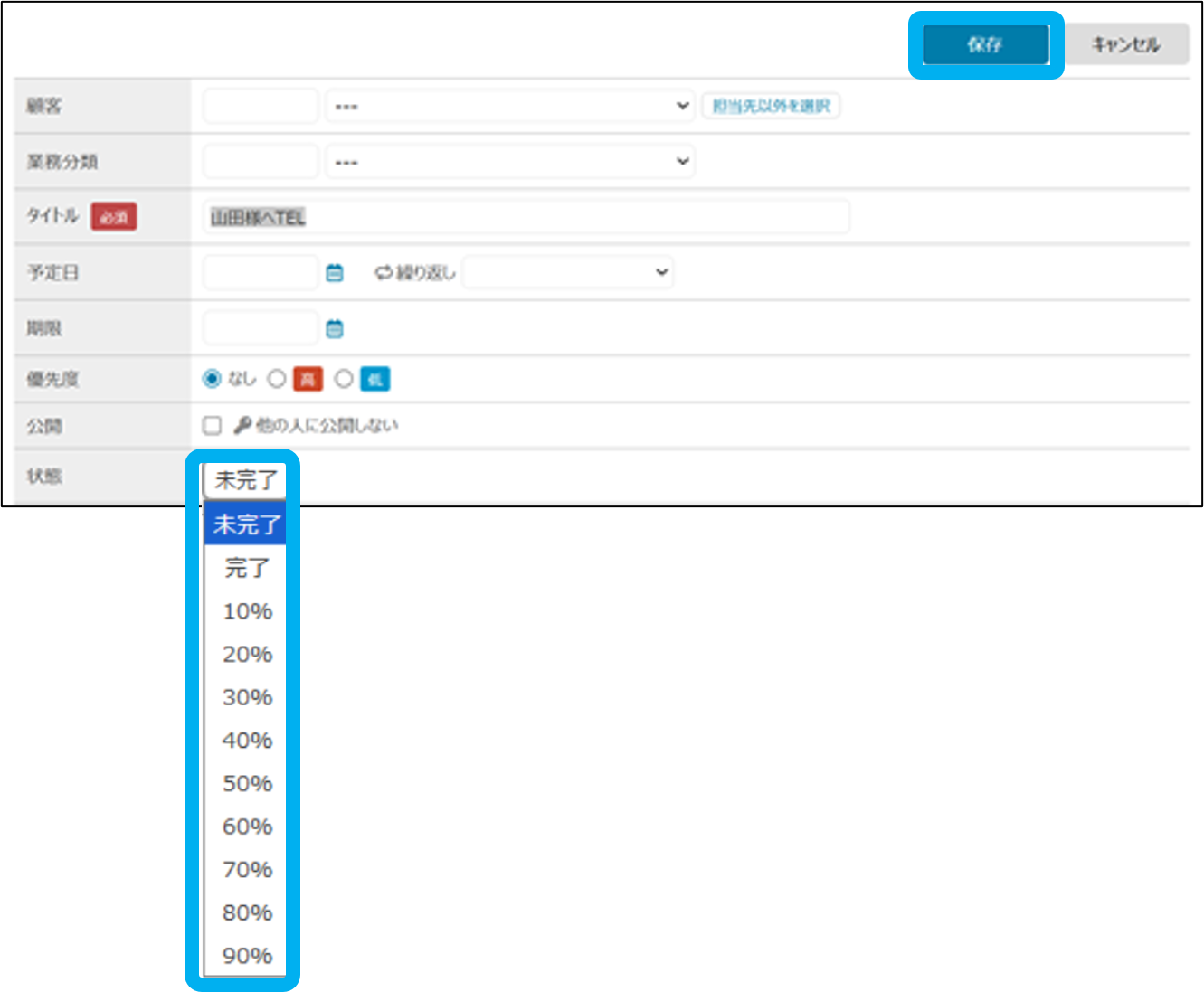
Task: Click the red 高 priority badge
Action: (308, 379)
